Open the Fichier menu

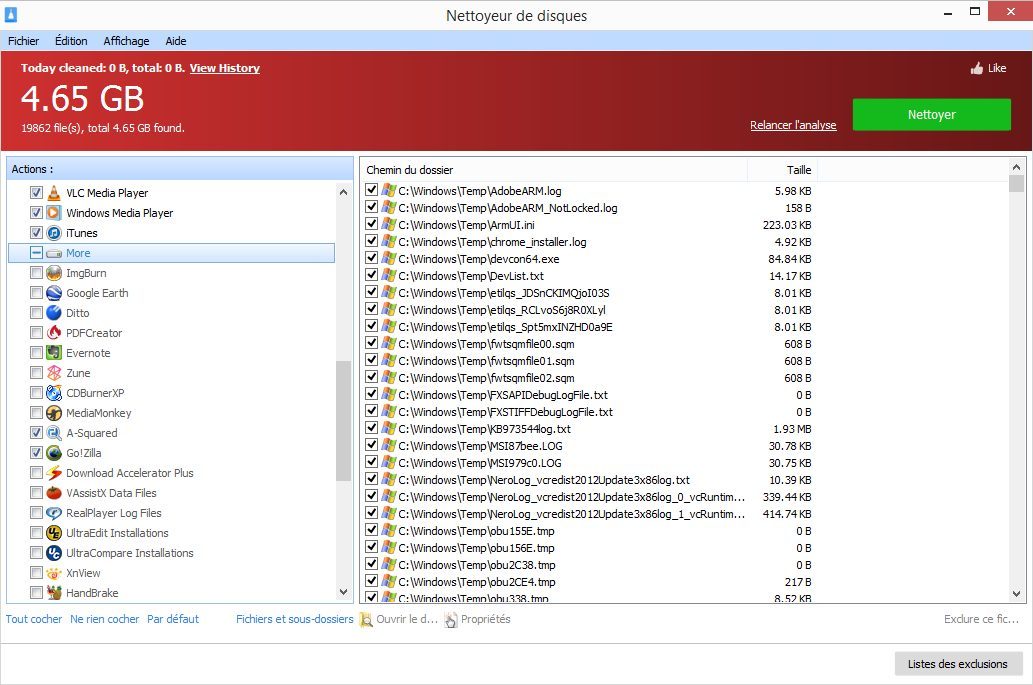[x=23, y=41]
